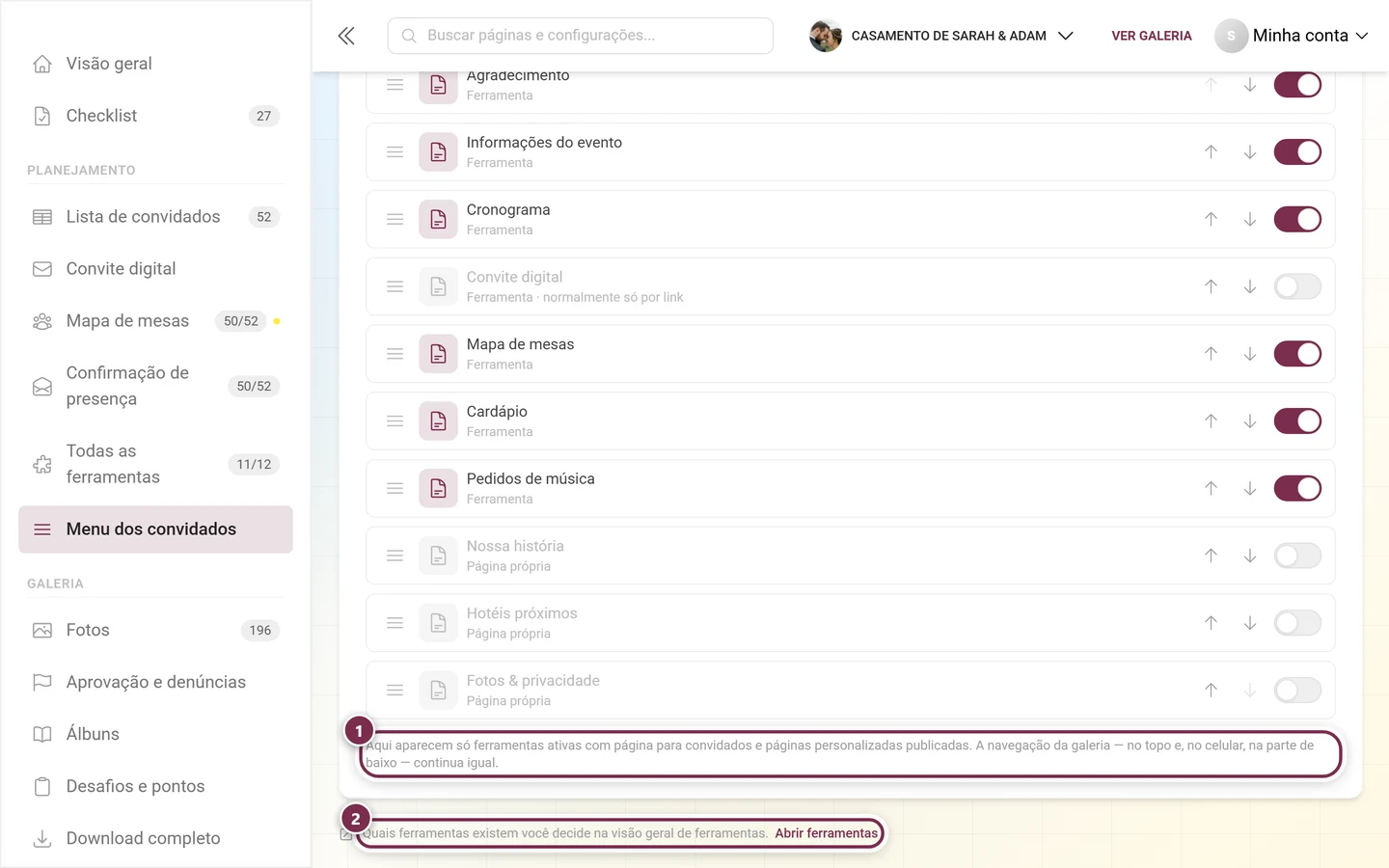The width and height of the screenshot is (1389, 868).
Task: Open Desafios e pontos page
Action: pos(155,787)
